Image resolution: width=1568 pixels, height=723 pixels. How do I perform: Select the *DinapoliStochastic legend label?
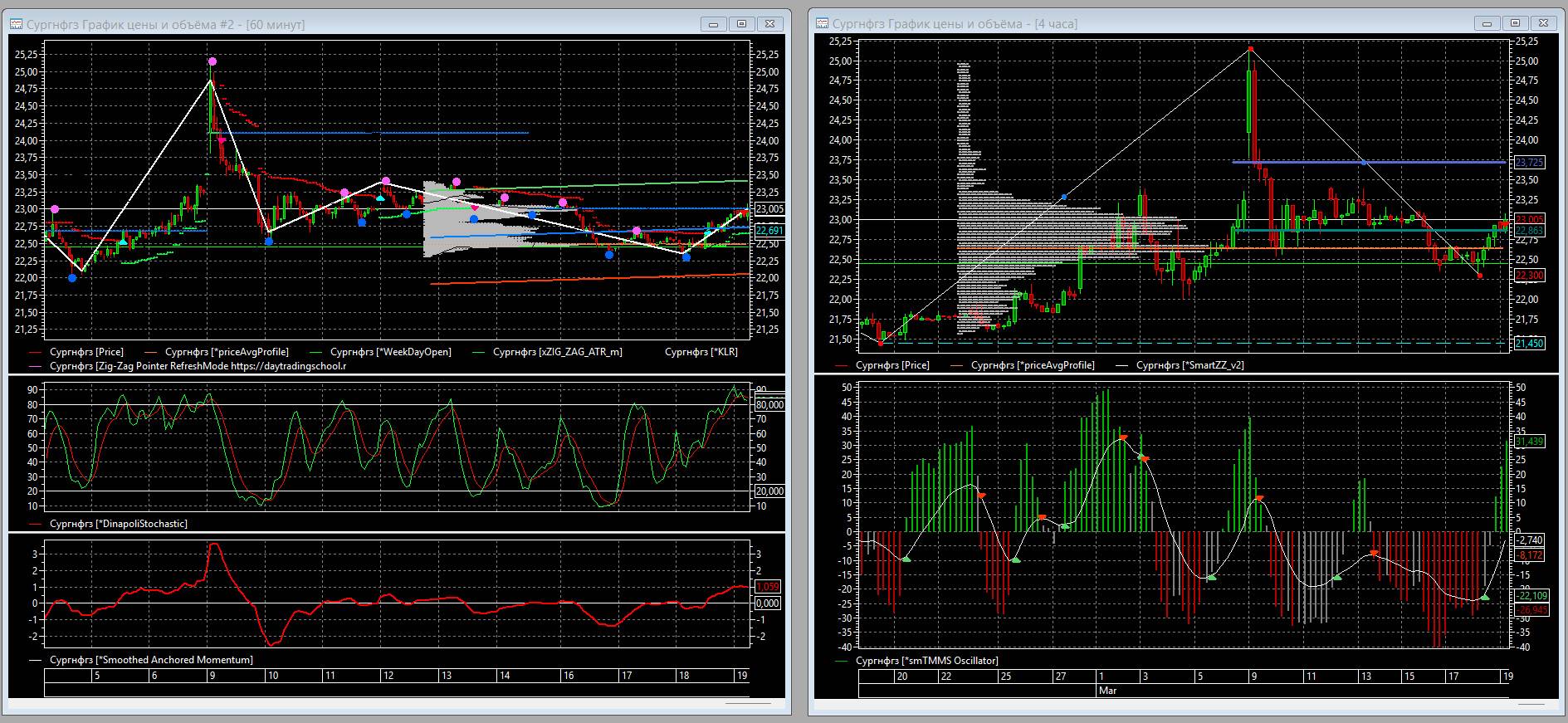click(118, 524)
